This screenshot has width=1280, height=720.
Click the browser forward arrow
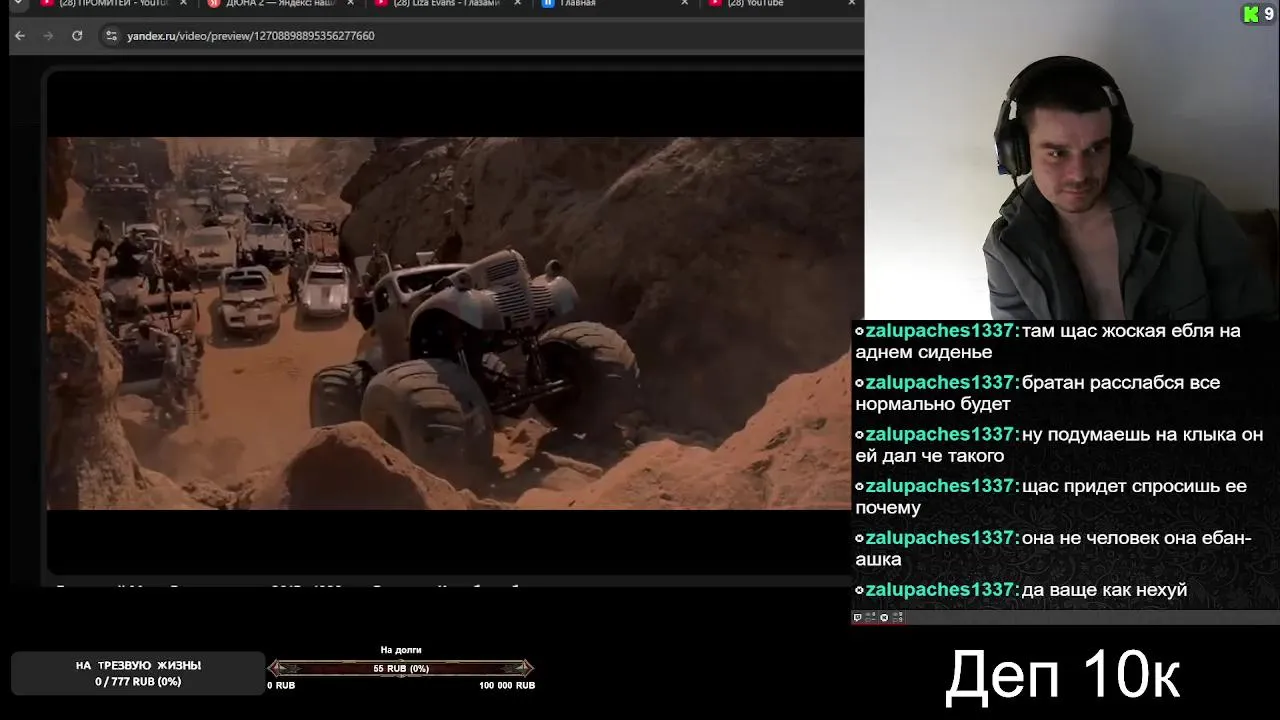pyautogui.click(x=48, y=35)
